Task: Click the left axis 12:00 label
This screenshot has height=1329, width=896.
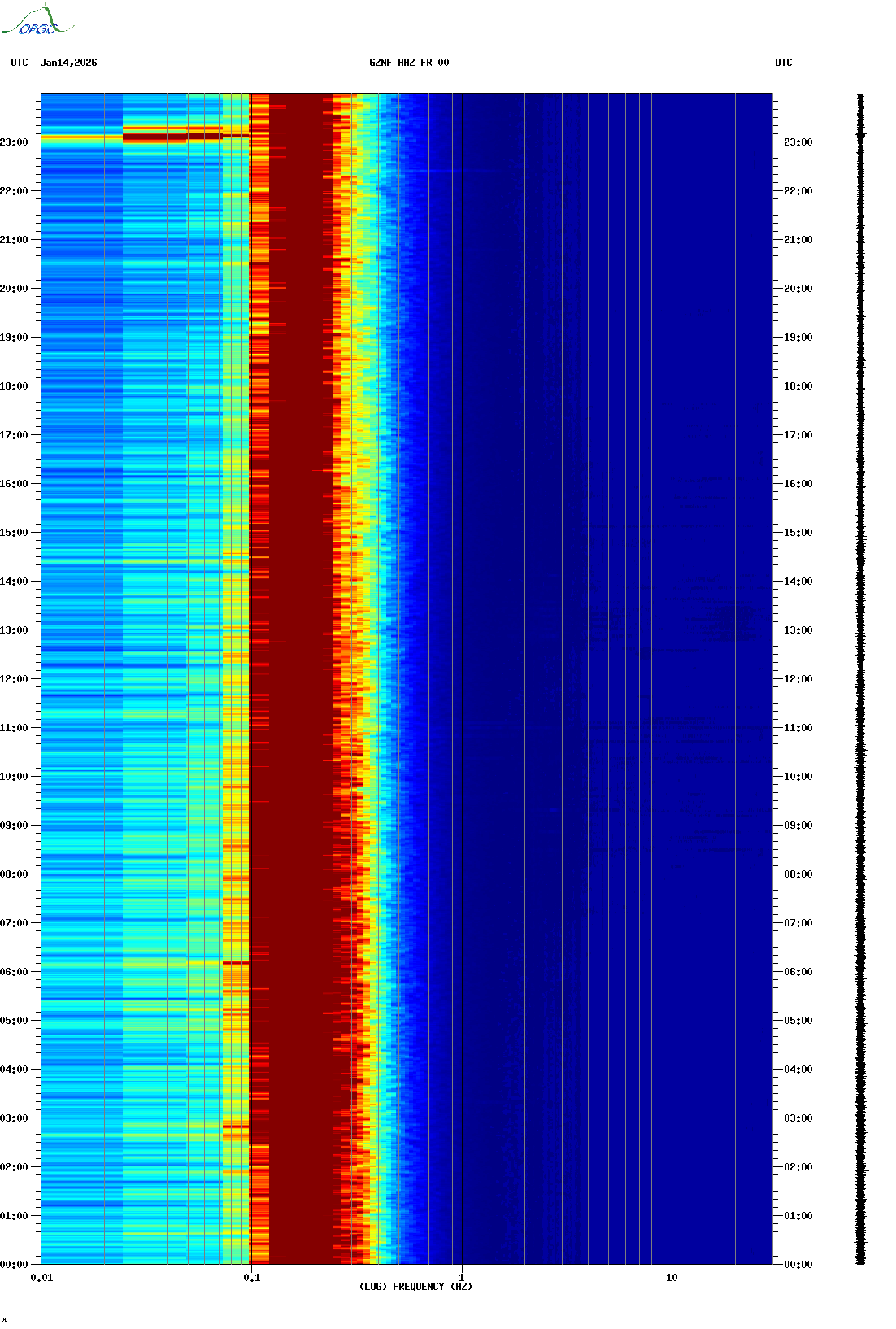Action: pos(14,679)
